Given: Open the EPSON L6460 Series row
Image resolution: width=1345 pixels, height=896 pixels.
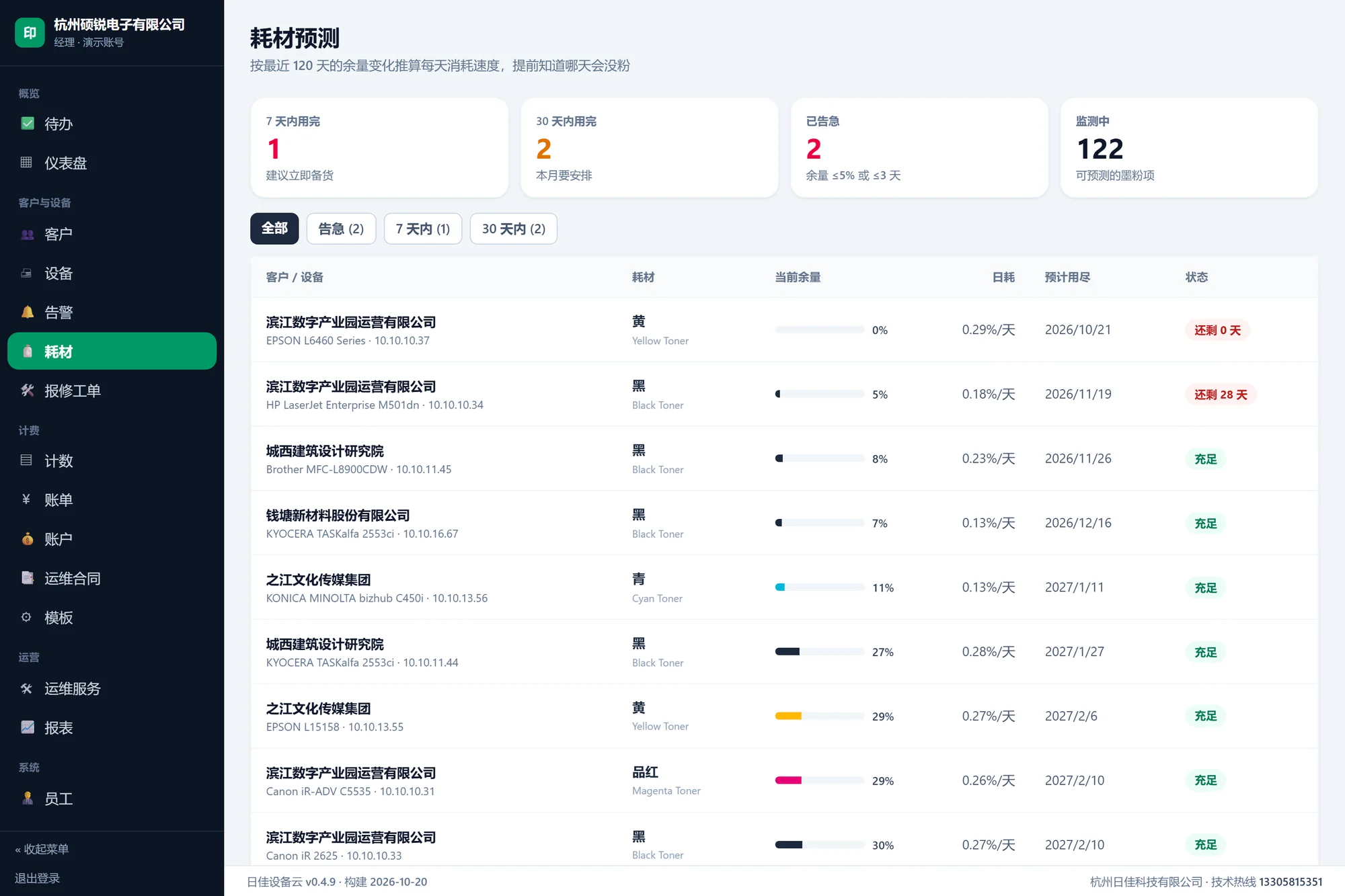Looking at the screenshot, I should coord(784,330).
